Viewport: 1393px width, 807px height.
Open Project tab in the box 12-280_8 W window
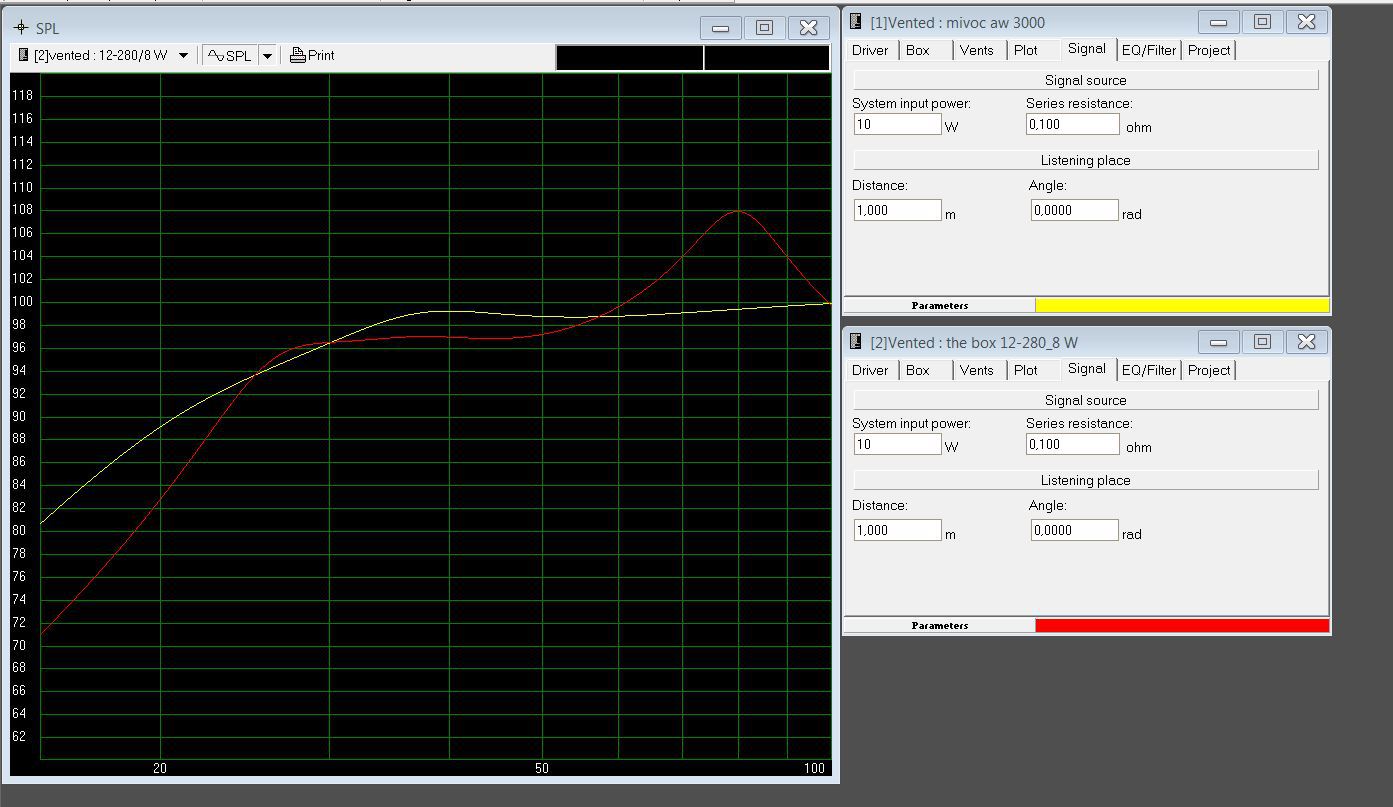coord(1209,370)
